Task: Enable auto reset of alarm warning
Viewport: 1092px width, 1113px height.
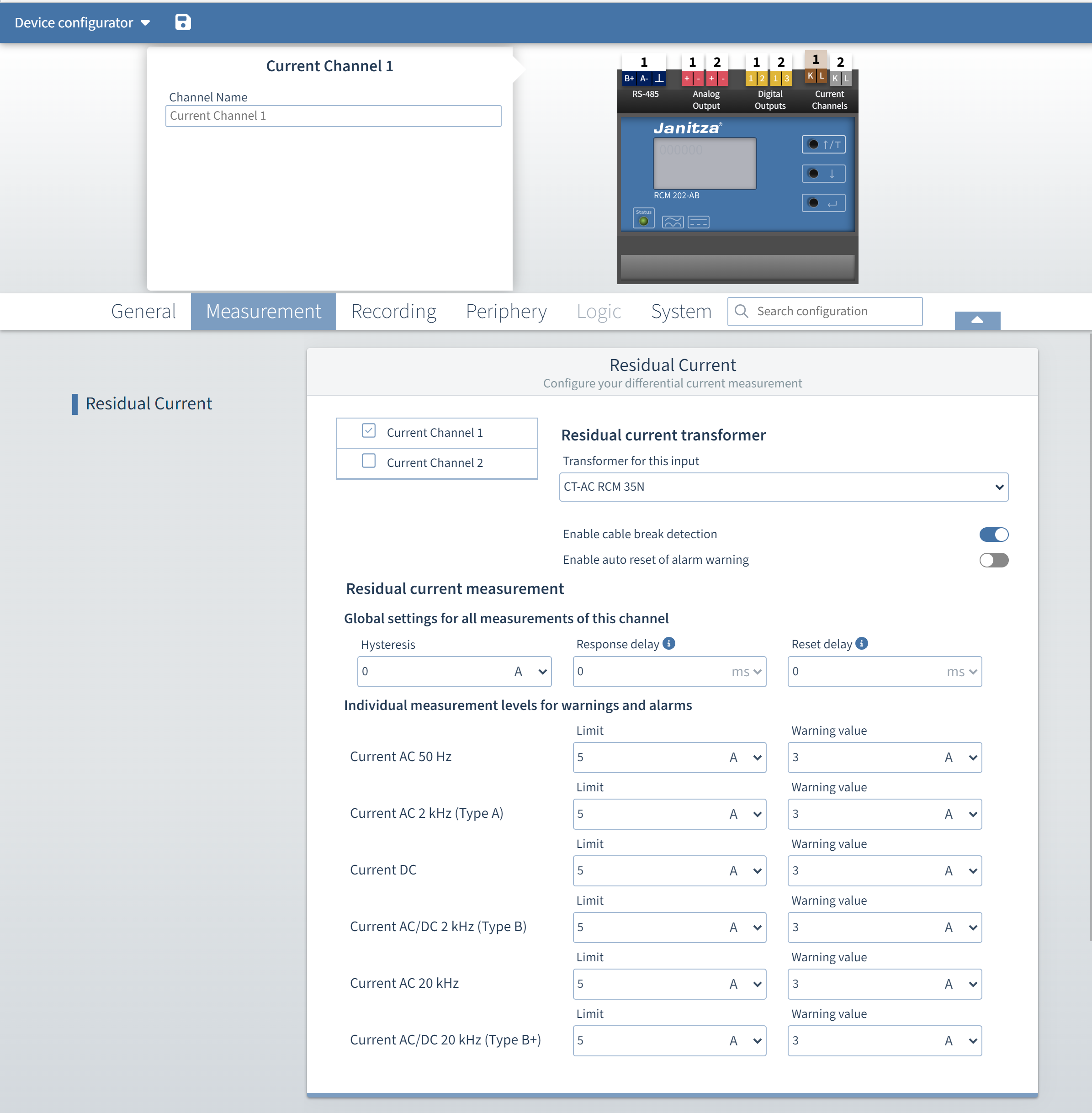Action: [995, 560]
